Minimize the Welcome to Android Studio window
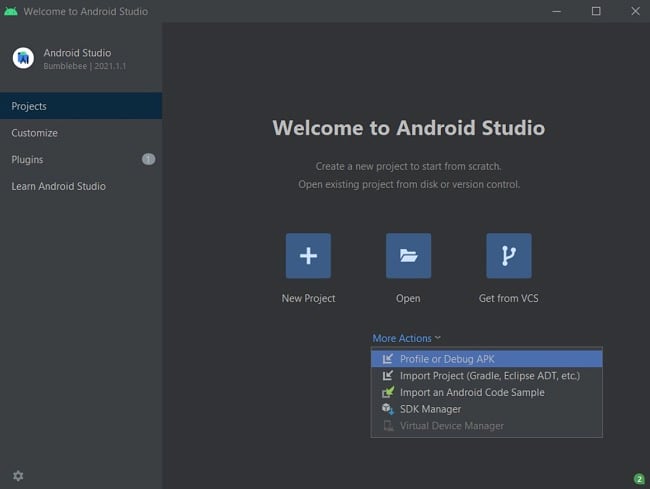 click(x=556, y=11)
